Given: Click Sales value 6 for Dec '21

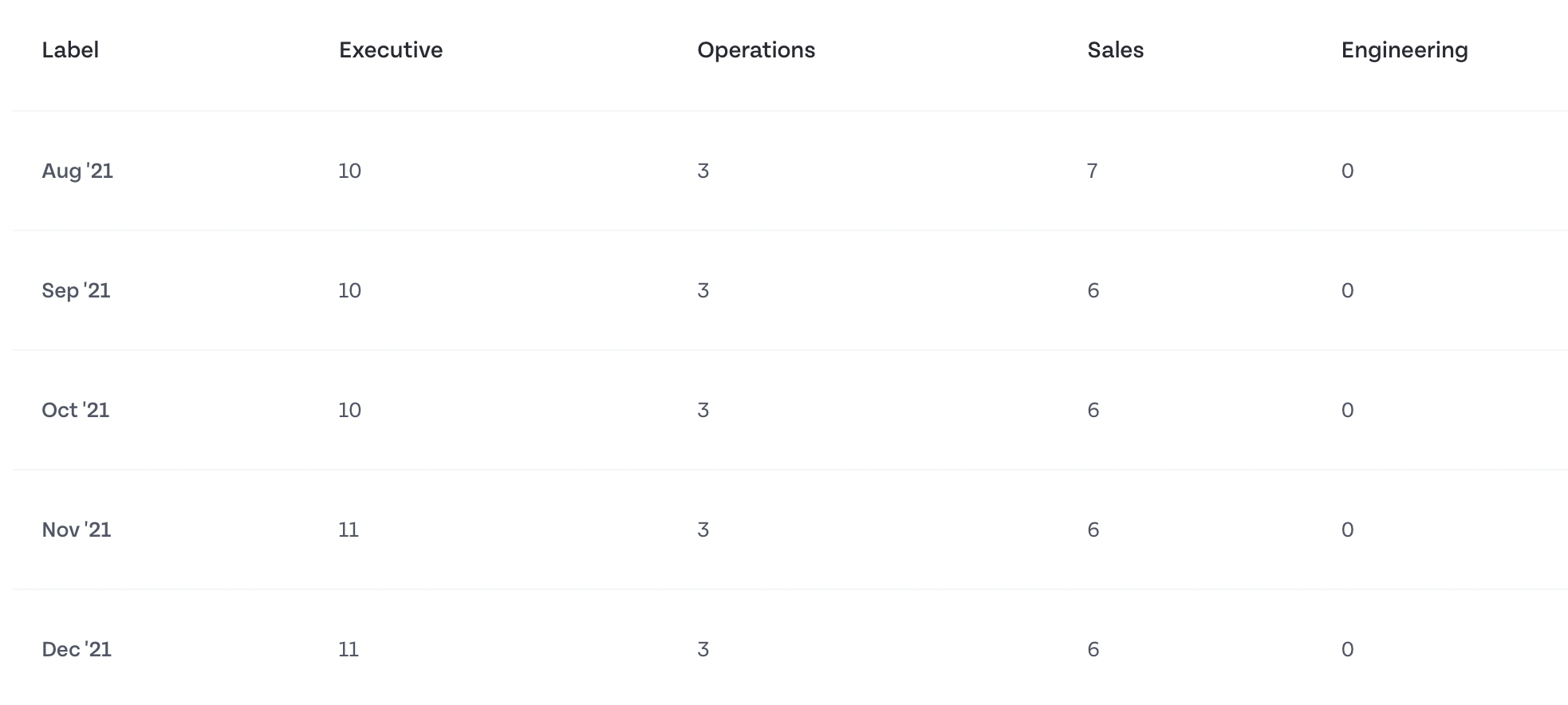Looking at the screenshot, I should [x=1093, y=649].
